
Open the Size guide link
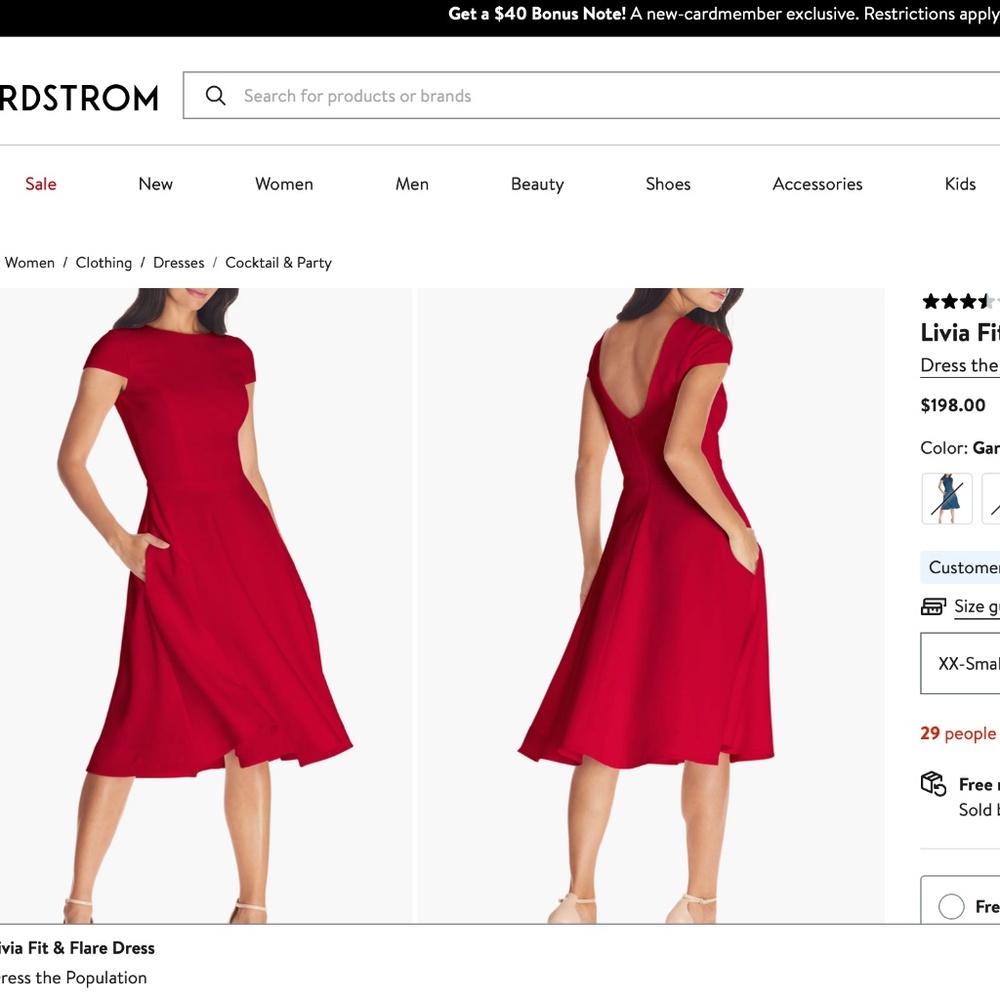point(976,607)
